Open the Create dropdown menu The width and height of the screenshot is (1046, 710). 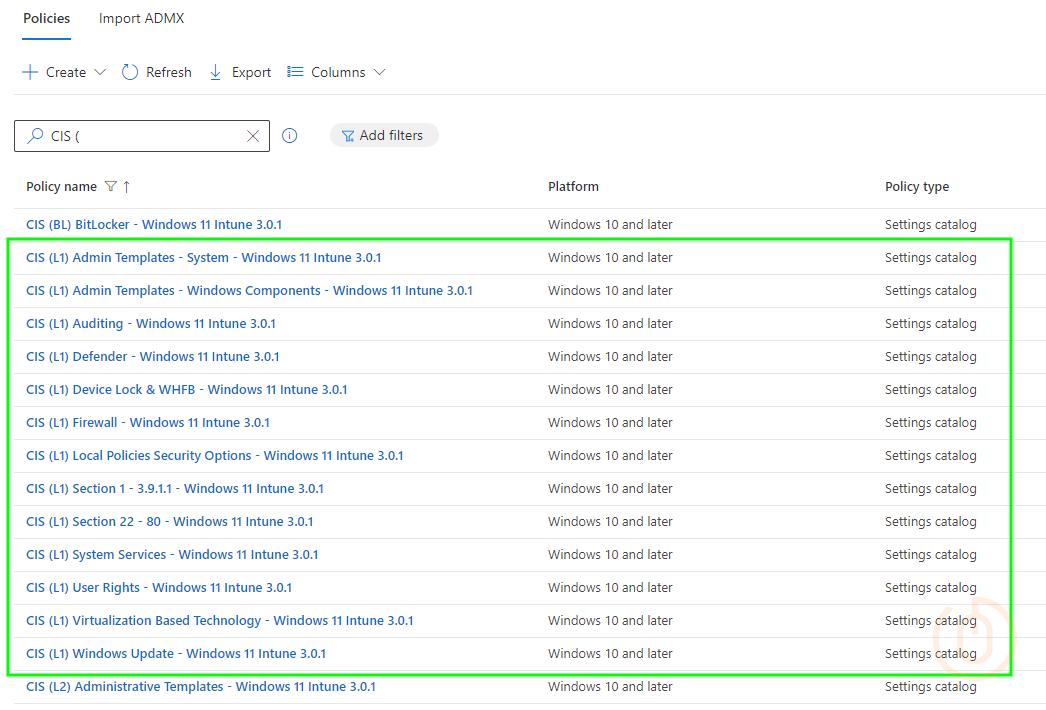tap(64, 72)
